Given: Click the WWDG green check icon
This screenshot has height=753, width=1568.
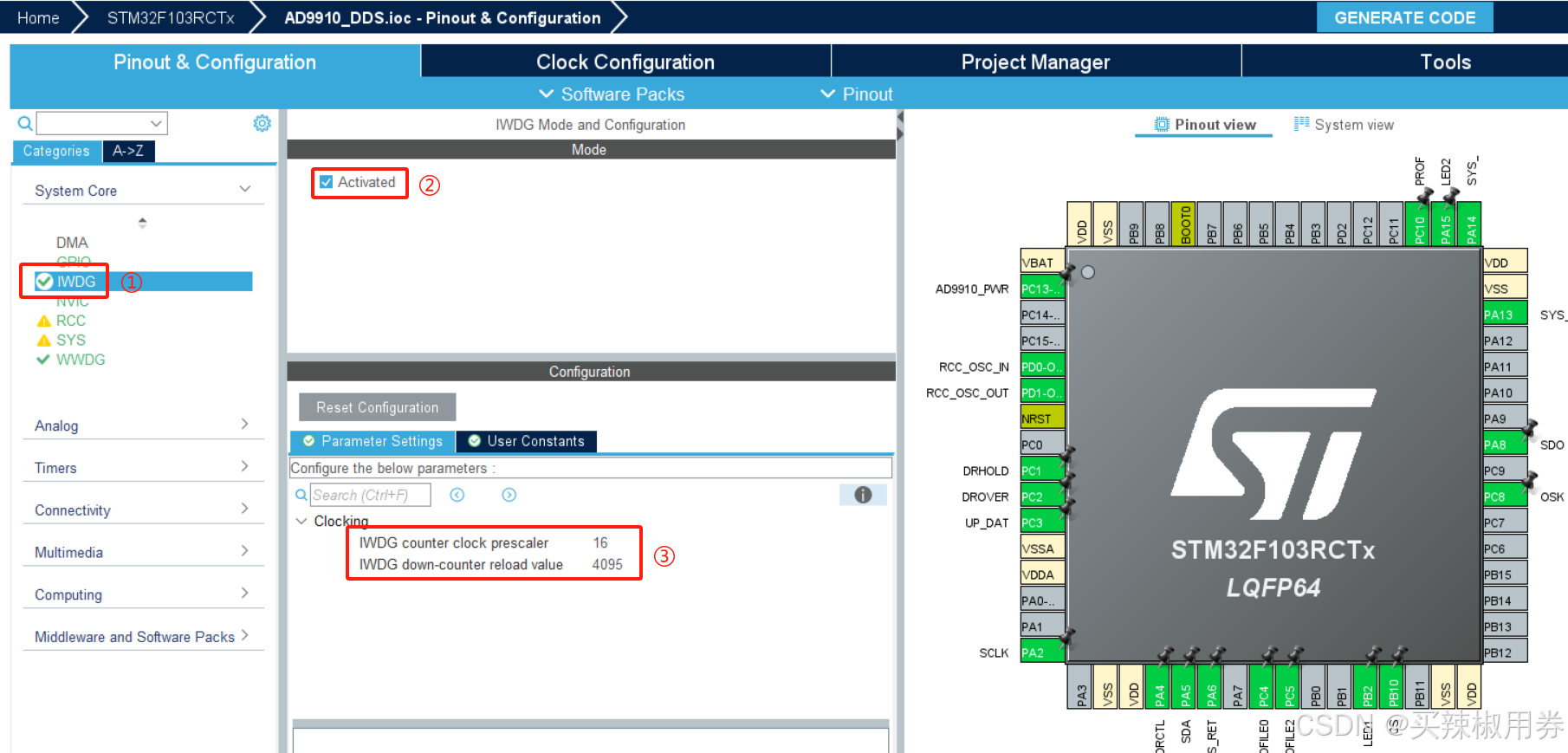Looking at the screenshot, I should [x=42, y=360].
